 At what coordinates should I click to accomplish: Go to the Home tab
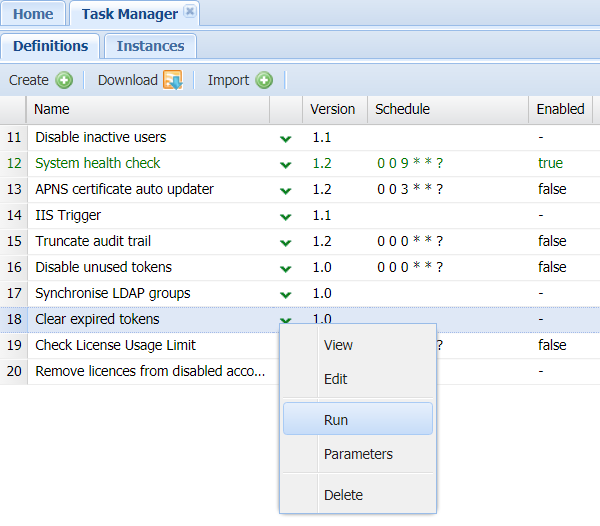tap(33, 14)
